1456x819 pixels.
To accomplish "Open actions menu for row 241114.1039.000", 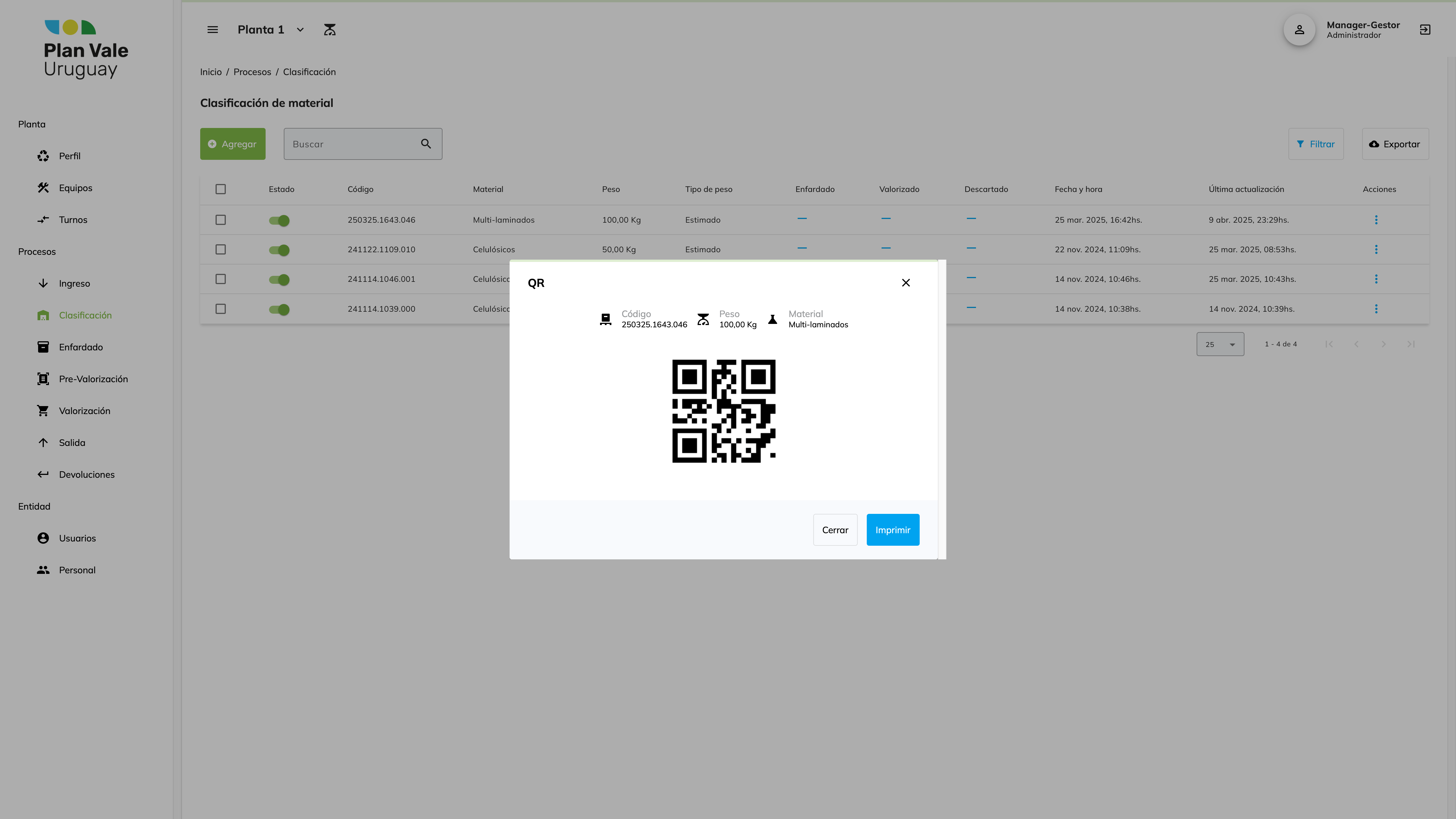I will tap(1376, 309).
